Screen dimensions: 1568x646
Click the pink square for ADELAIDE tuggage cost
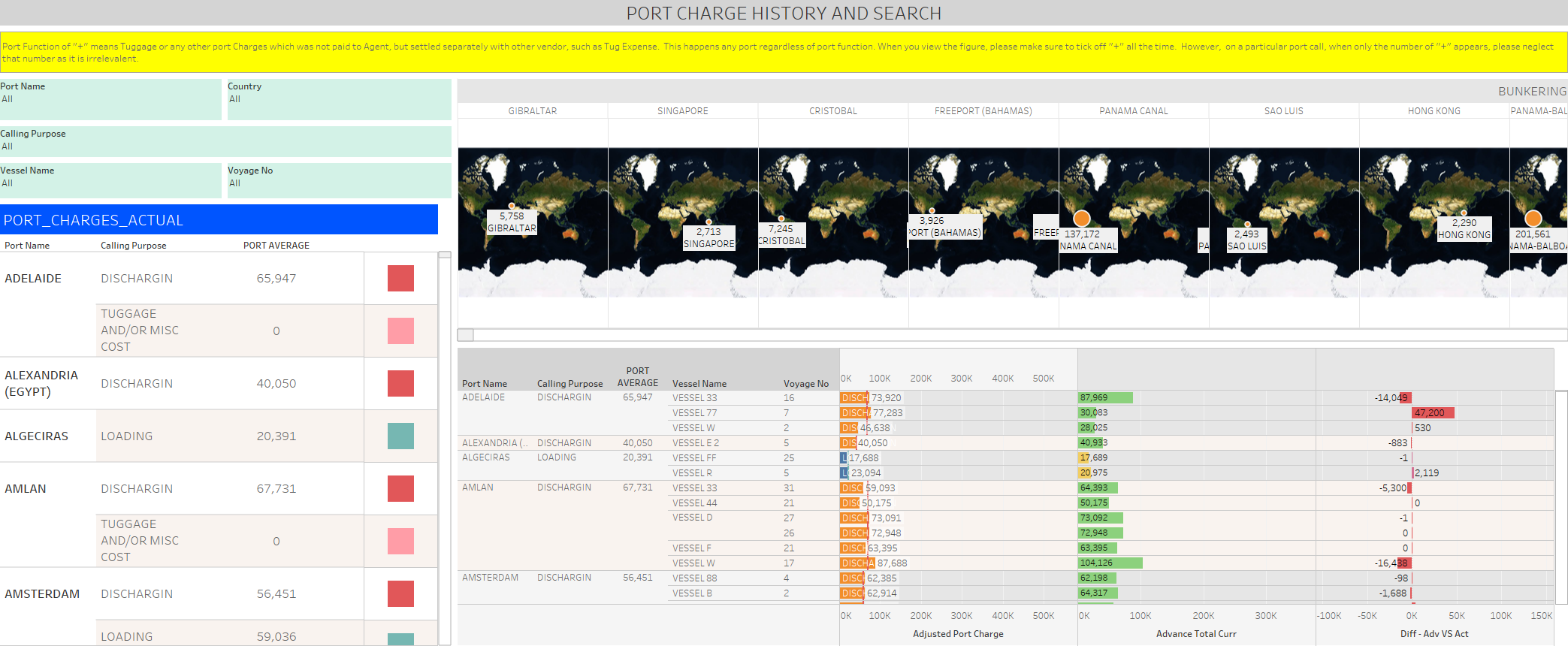400,331
